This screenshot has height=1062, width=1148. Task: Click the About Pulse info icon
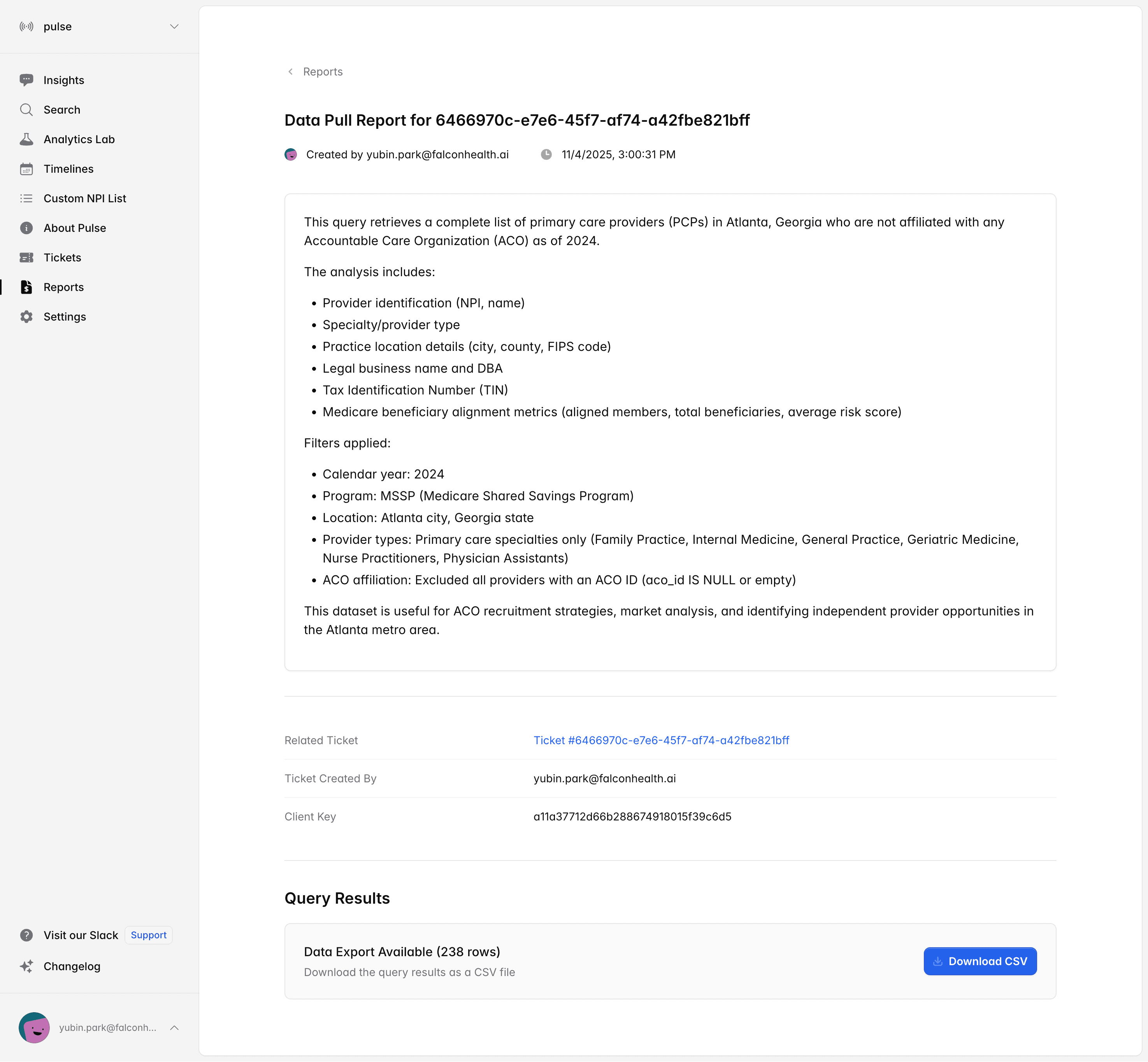tap(26, 228)
